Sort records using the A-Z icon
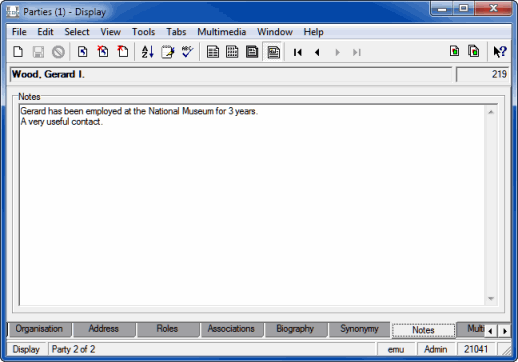Image resolution: width=518 pixels, height=362 pixels. tap(147, 52)
